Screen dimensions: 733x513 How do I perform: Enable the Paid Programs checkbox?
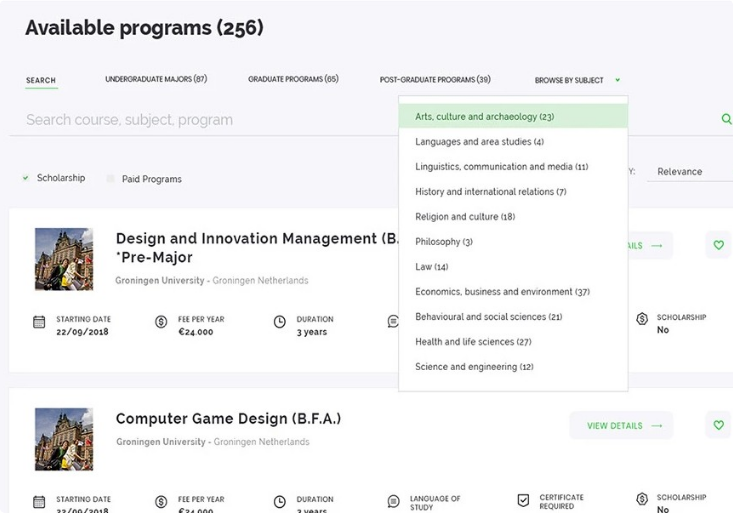pyautogui.click(x=111, y=179)
